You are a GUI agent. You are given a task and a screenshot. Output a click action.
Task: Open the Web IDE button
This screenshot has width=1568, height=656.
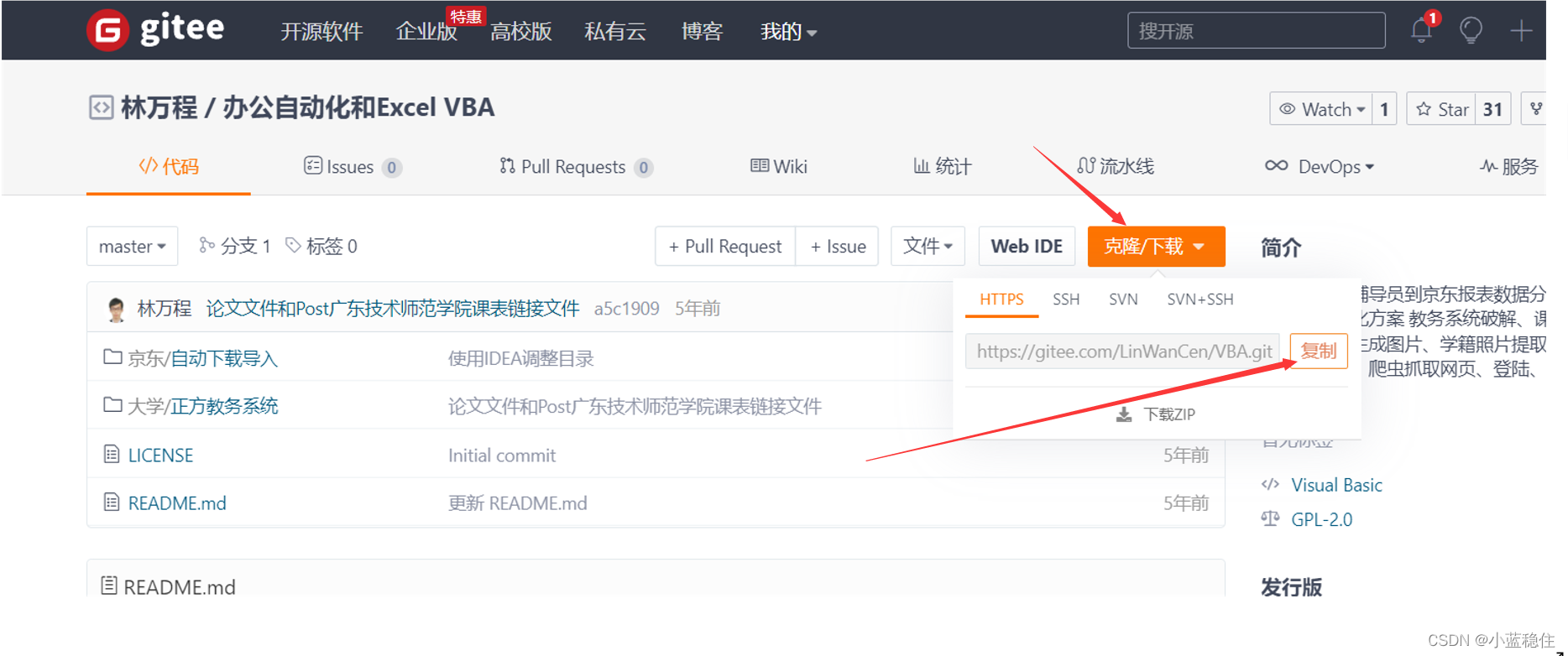1027,246
